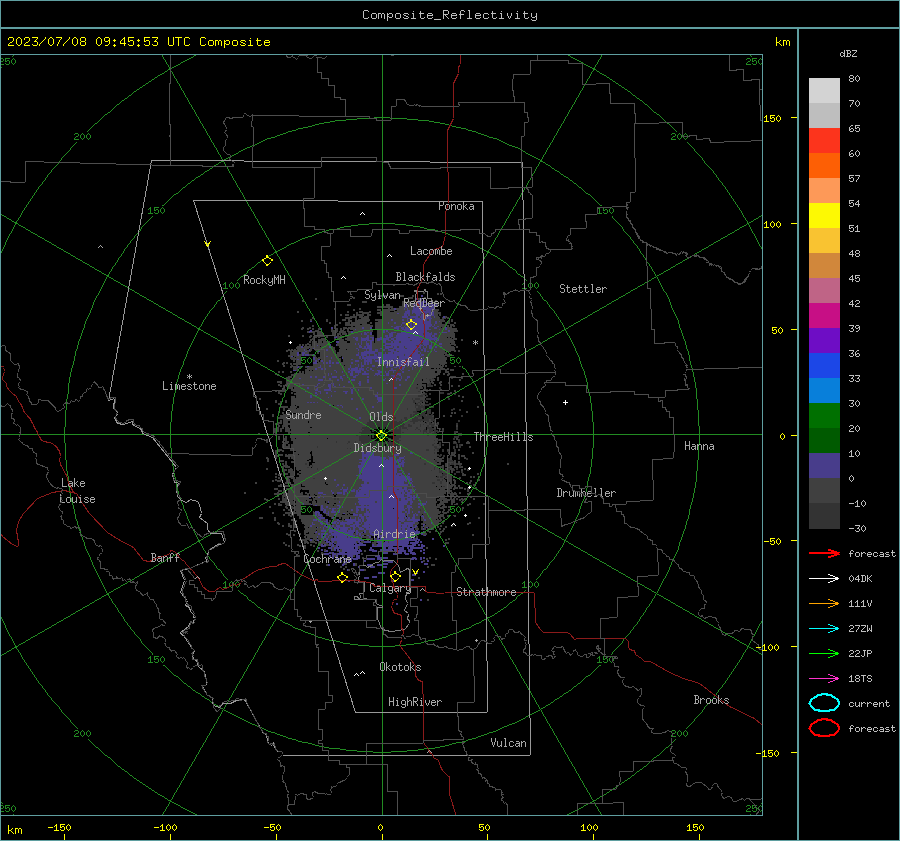This screenshot has width=900, height=841.
Task: Click the Stettler city label
Action: click(583, 289)
